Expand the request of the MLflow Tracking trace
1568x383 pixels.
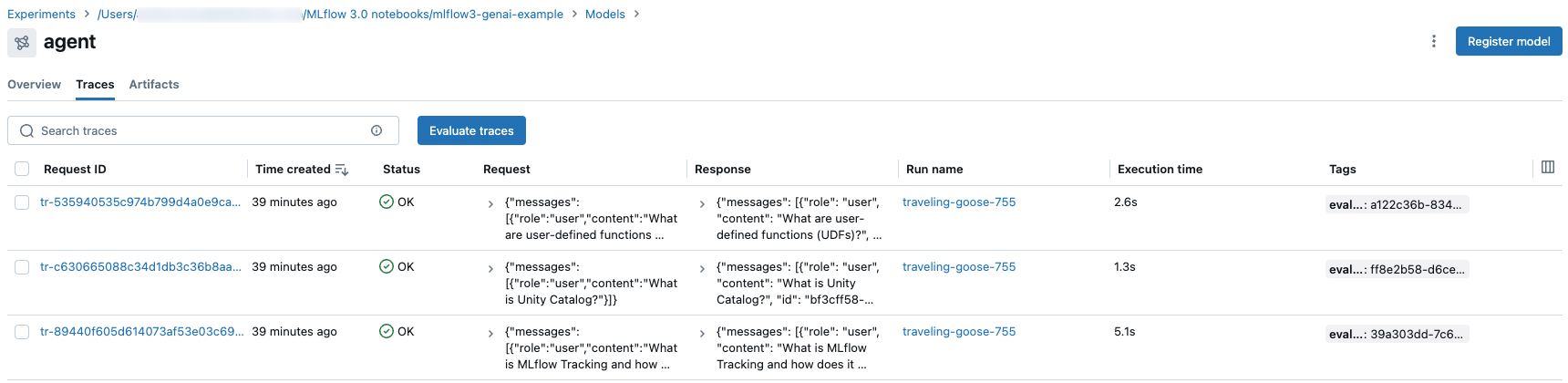point(490,334)
